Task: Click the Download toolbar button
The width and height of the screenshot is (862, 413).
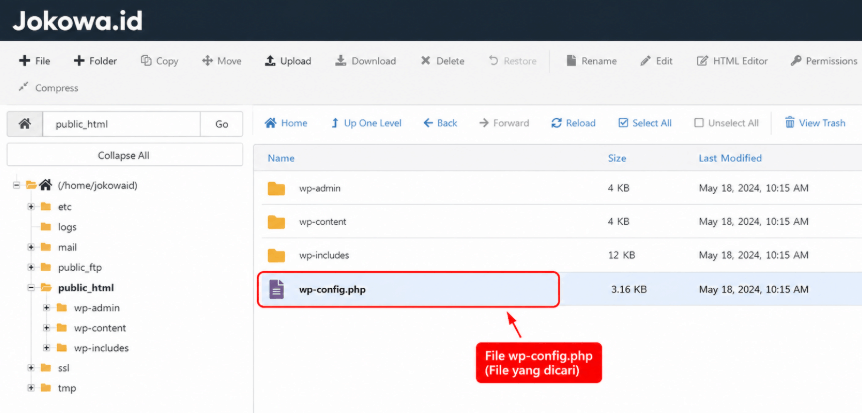Action: 366,61
